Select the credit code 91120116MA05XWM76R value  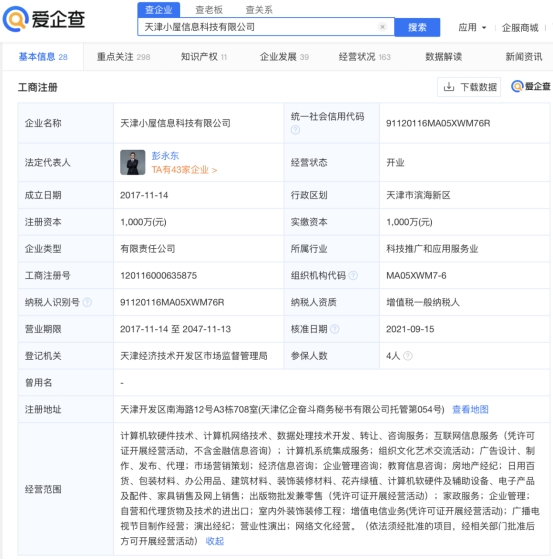click(x=438, y=123)
